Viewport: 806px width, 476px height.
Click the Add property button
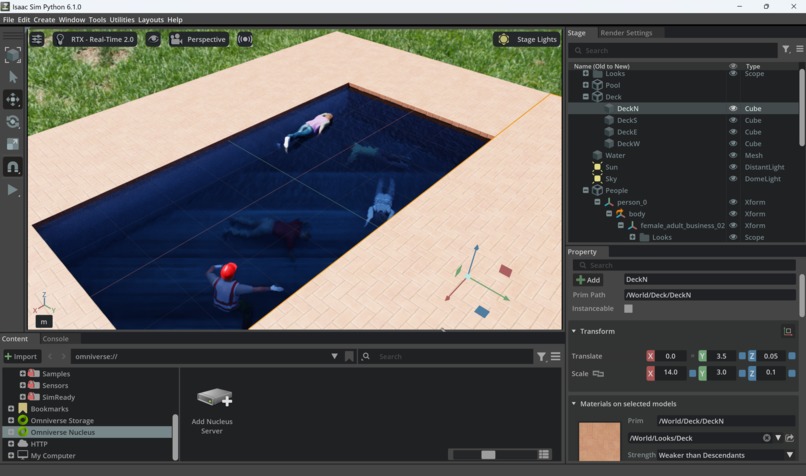tap(588, 280)
